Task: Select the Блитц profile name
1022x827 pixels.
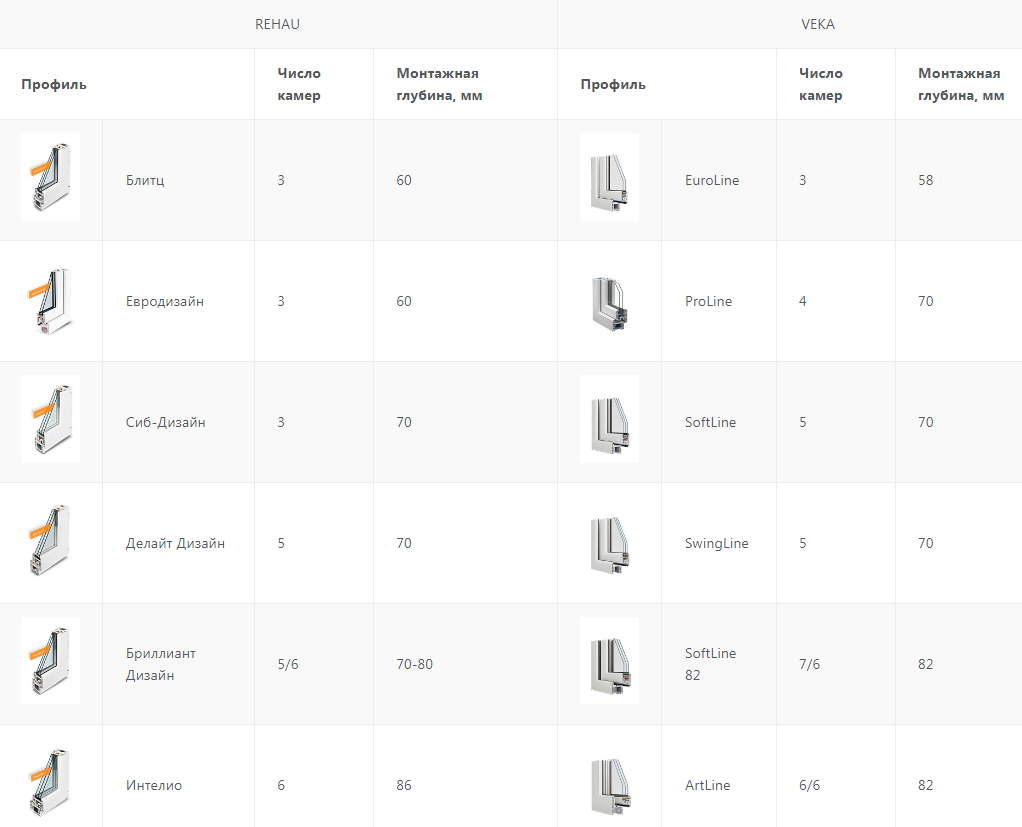Action: [x=145, y=180]
